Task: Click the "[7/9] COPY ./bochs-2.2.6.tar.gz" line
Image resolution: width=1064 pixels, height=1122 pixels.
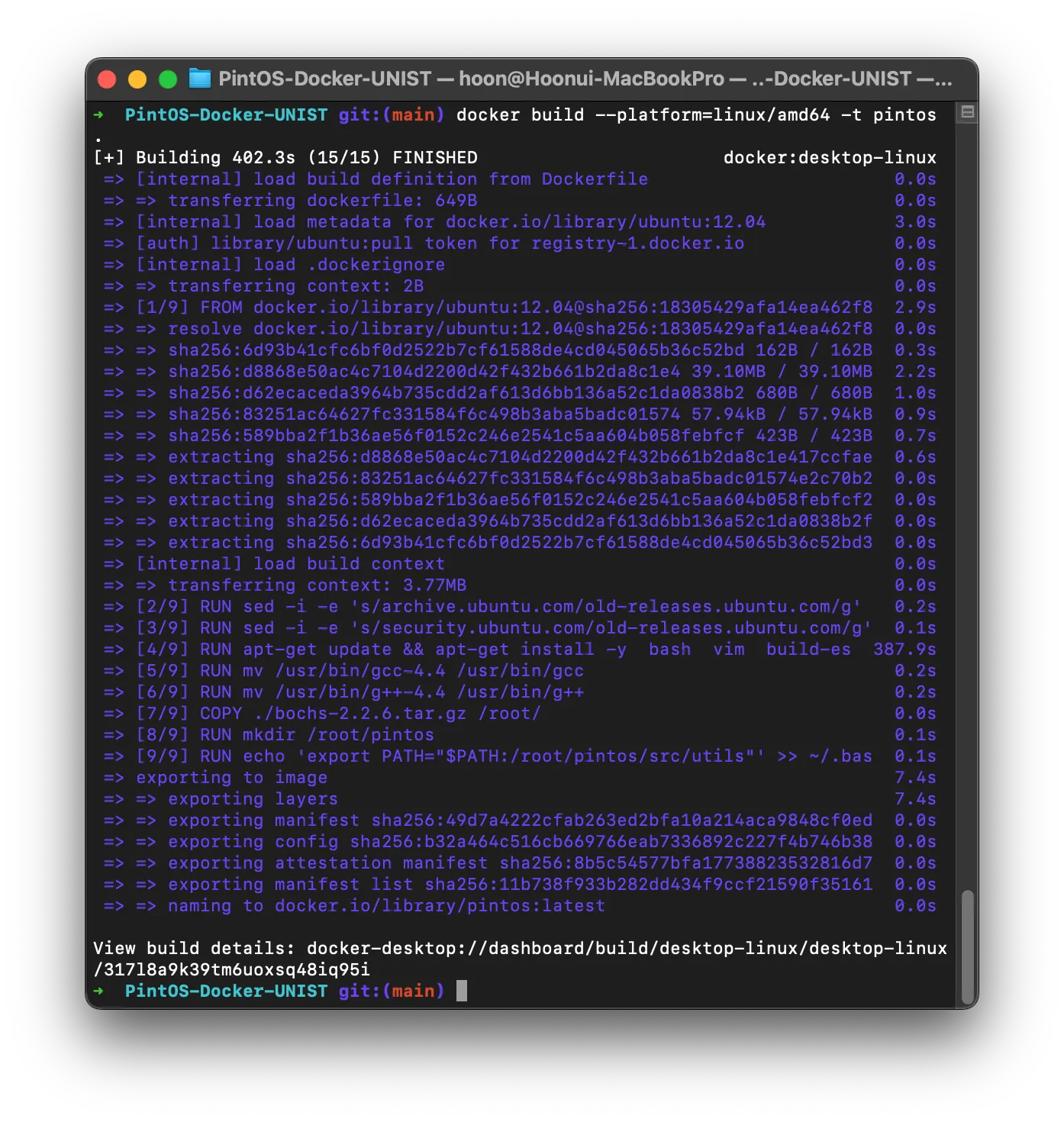Action: [x=338, y=714]
